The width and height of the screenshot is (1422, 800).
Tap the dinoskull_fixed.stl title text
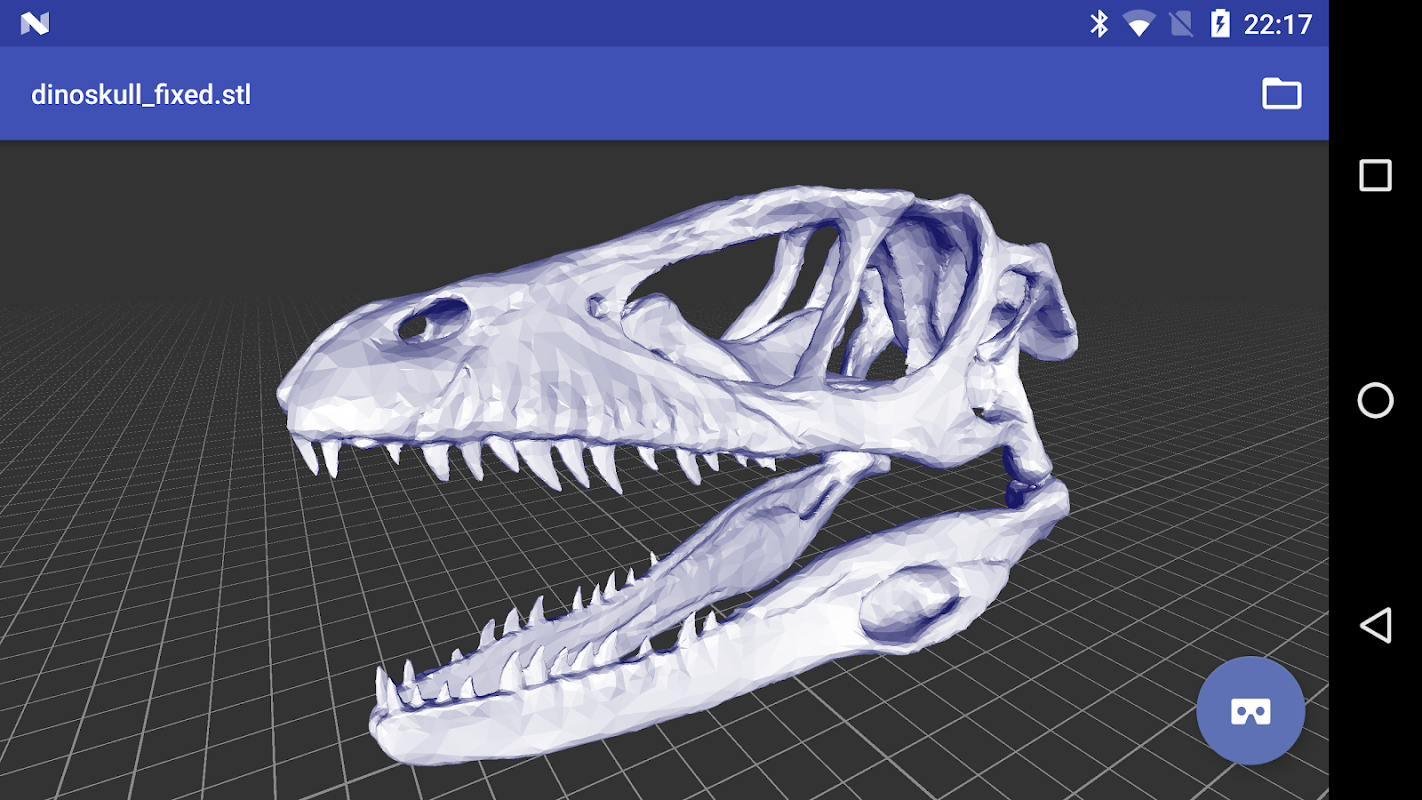pos(141,95)
